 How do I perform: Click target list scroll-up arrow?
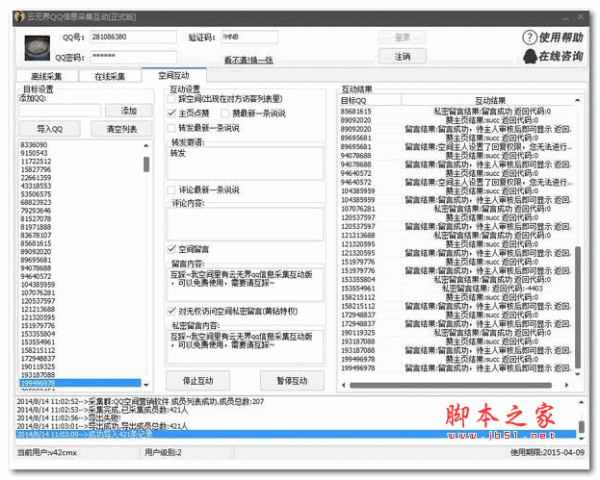146,145
